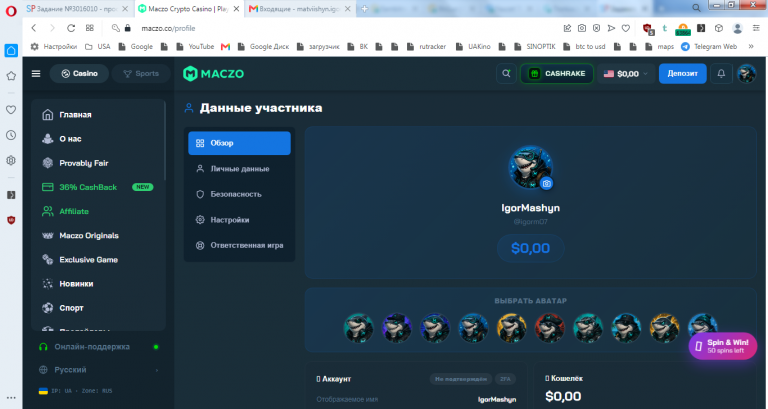Click the 2FA badge in Аккаунт card
Image resolution: width=768 pixels, height=409 pixels.
pos(505,379)
